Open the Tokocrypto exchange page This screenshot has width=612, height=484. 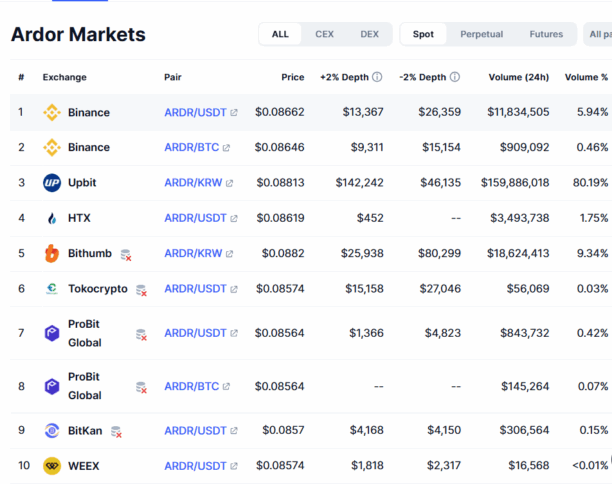[x=98, y=289]
